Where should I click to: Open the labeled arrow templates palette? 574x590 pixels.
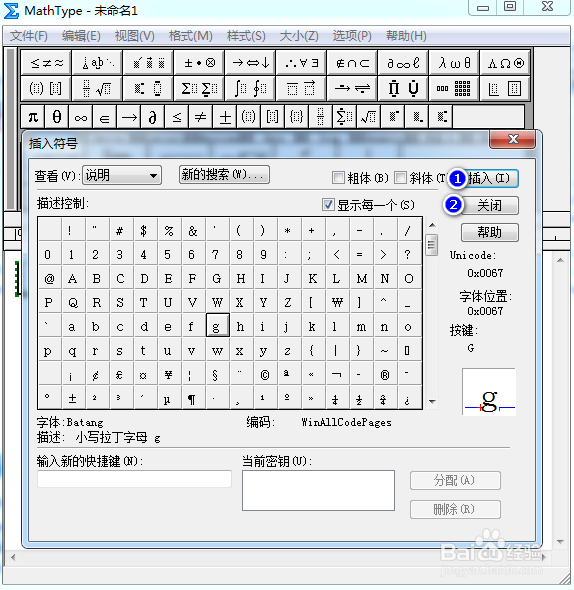pyautogui.click(x=353, y=88)
